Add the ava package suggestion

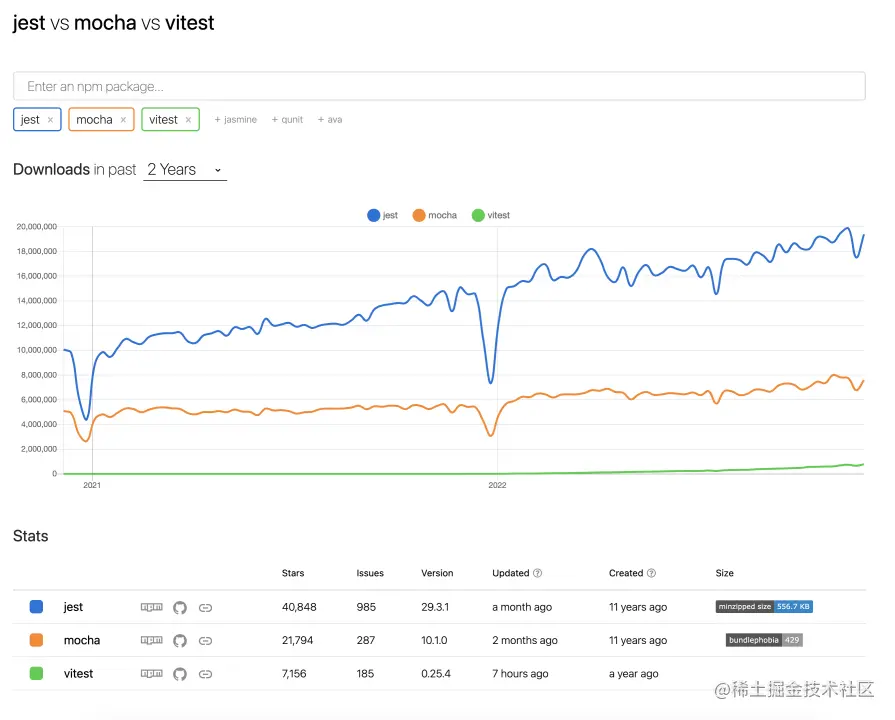point(330,120)
